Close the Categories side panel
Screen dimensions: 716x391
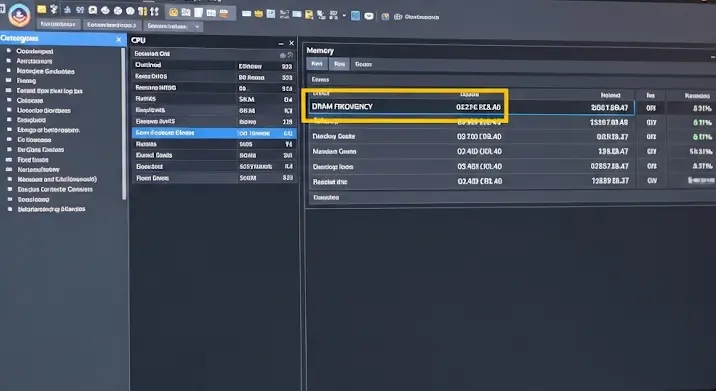[119, 40]
